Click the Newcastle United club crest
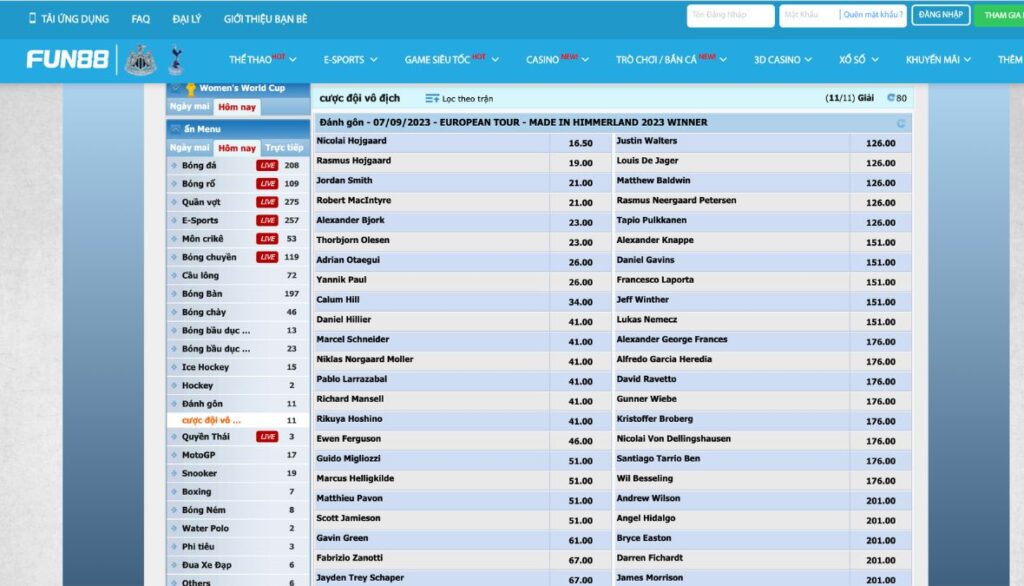The height and width of the screenshot is (586, 1024). pos(140,60)
